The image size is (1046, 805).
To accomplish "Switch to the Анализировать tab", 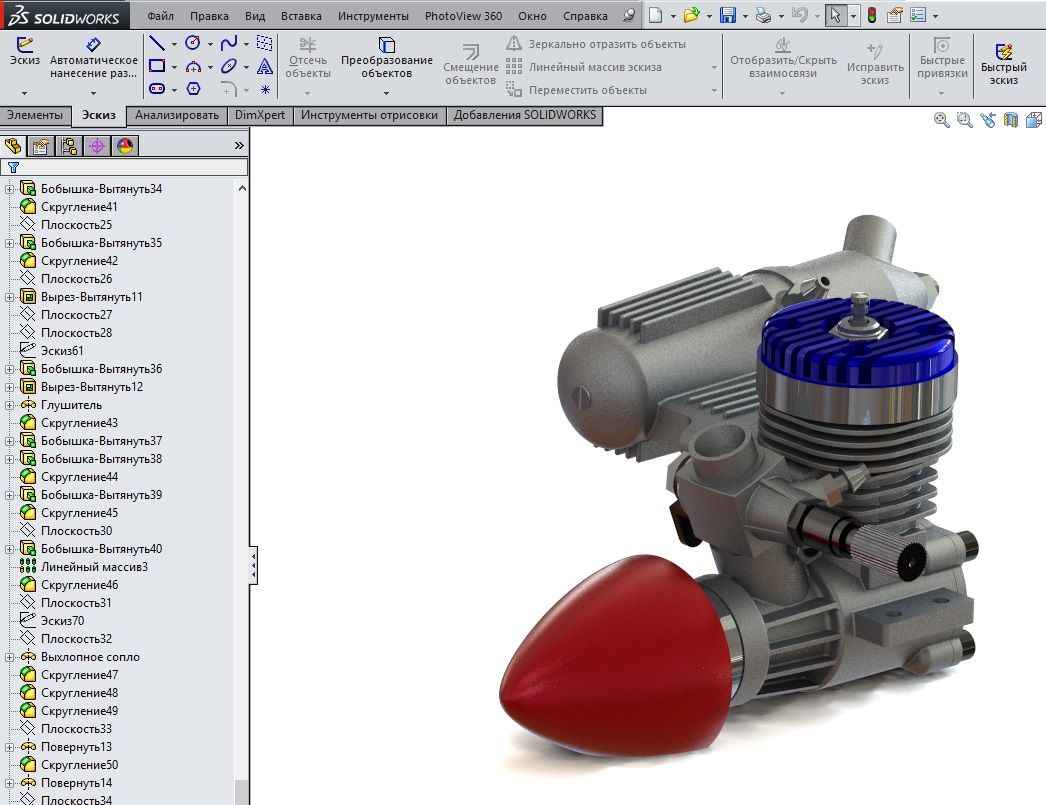I will pos(177,115).
